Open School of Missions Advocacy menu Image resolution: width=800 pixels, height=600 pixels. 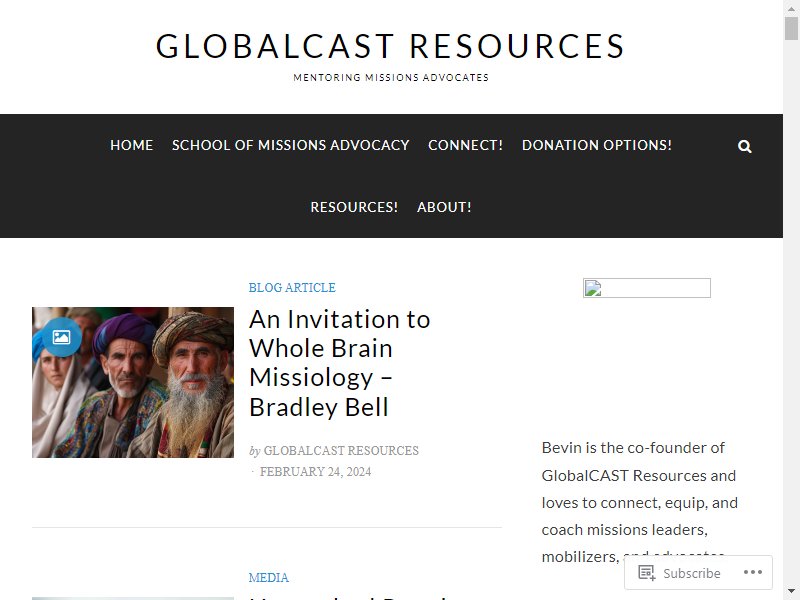[290, 145]
